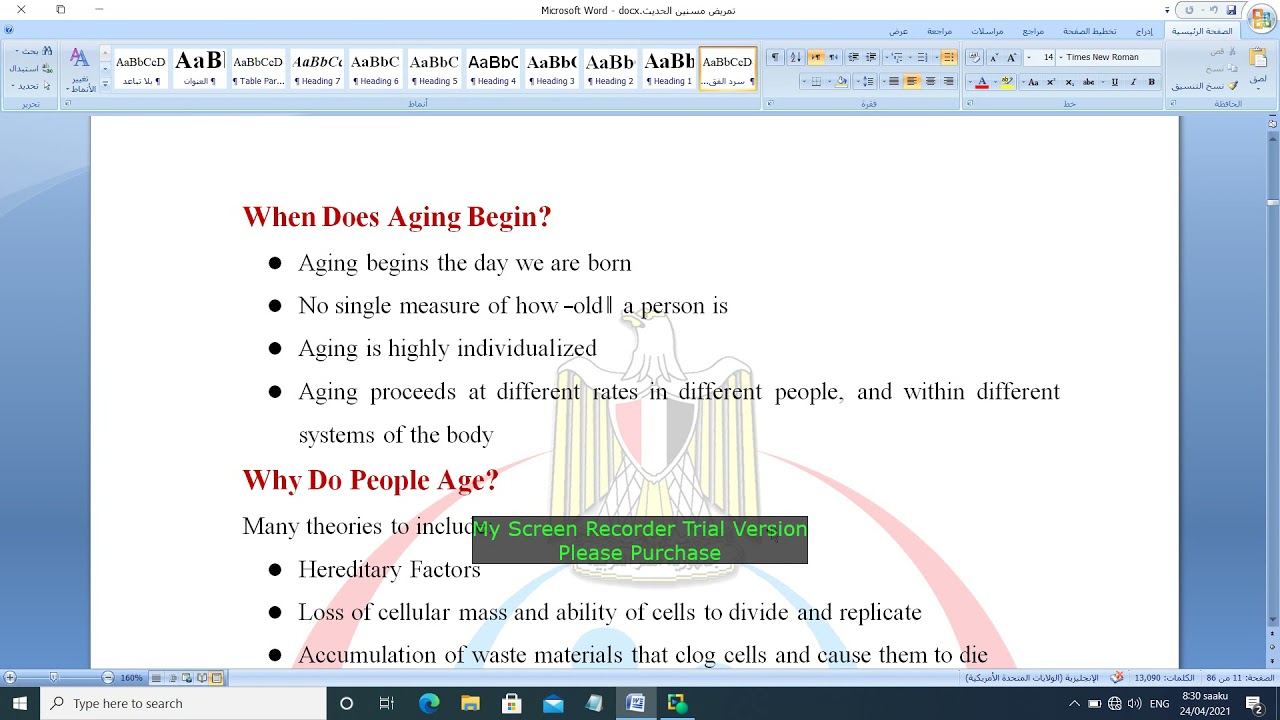Click the Multilevel list icon

click(897, 57)
